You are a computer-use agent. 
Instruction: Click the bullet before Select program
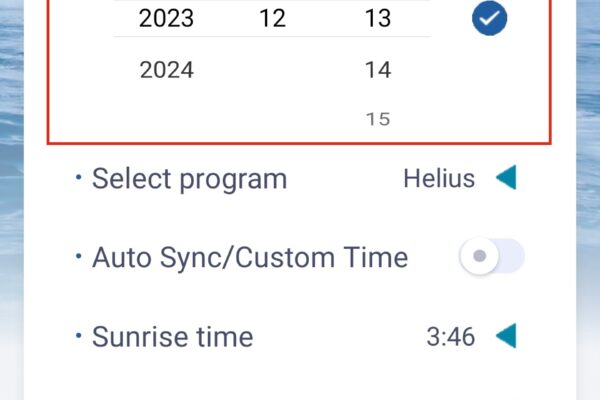pos(78,177)
